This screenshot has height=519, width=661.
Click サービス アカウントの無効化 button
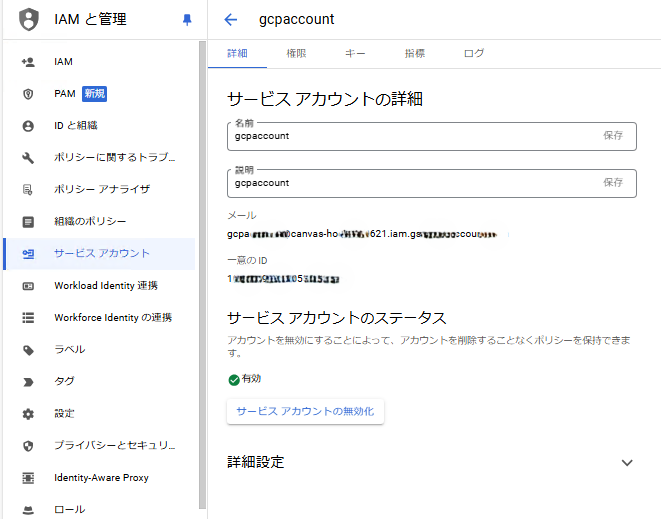(305, 411)
